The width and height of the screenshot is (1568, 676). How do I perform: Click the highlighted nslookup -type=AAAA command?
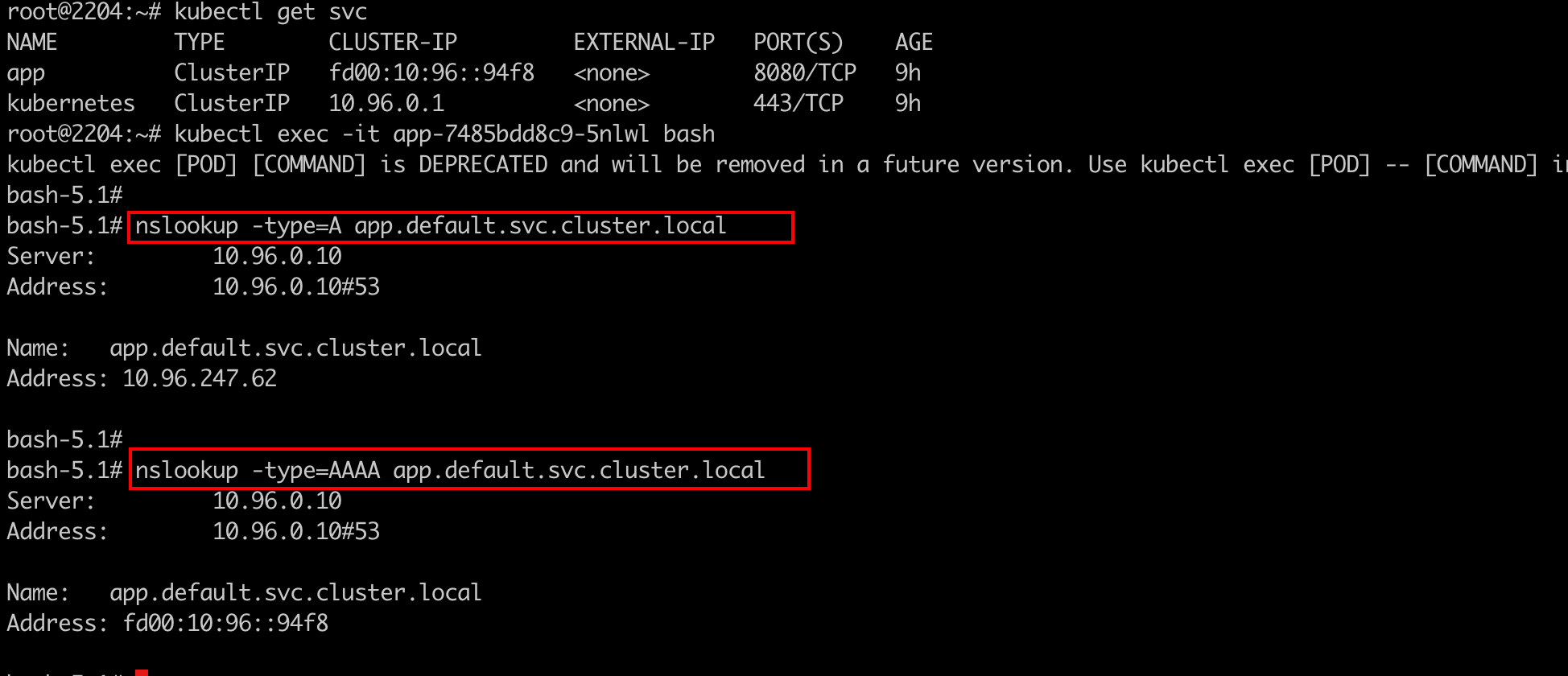[450, 471]
